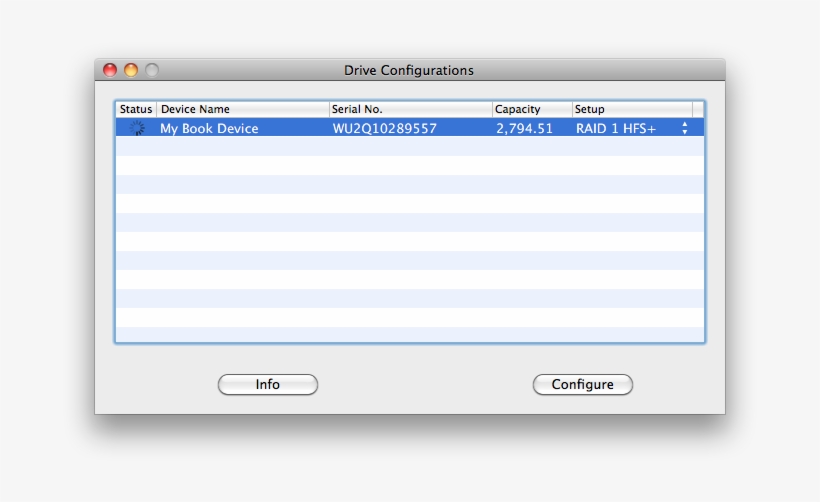Screen dimensions: 820x502
Task: Click the blank header cell right of Setup
Action: coord(698,109)
